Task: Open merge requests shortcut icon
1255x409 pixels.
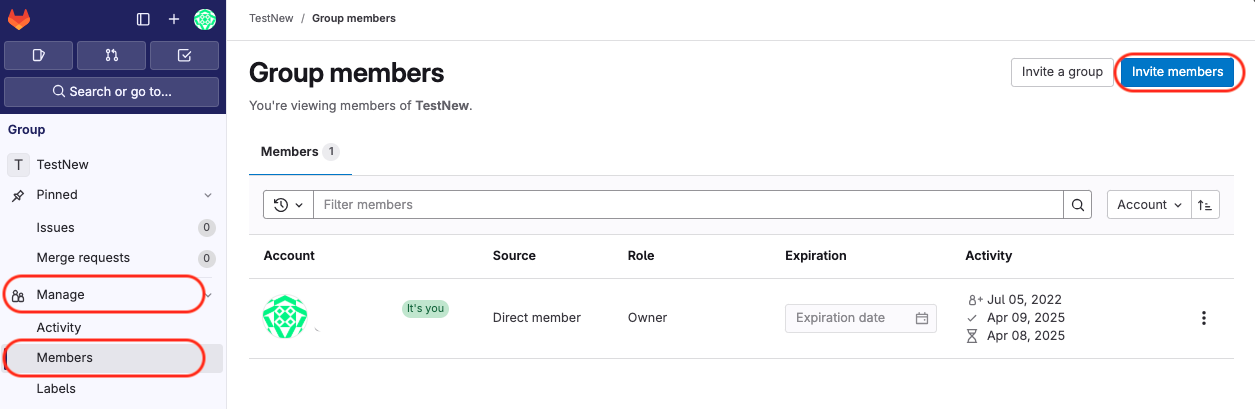Action: point(111,55)
